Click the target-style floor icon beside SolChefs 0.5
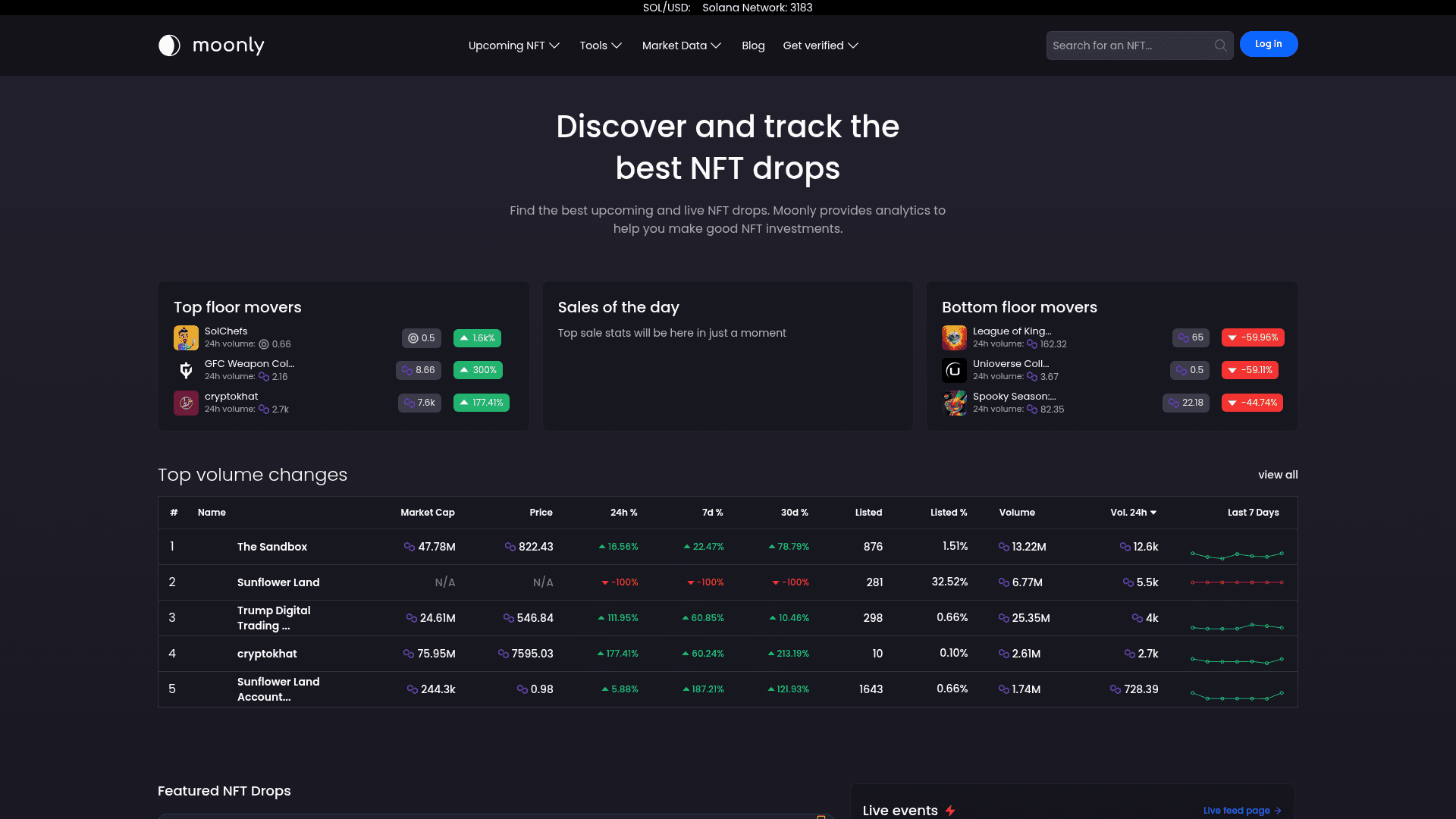Viewport: 1456px width, 819px height. (412, 338)
